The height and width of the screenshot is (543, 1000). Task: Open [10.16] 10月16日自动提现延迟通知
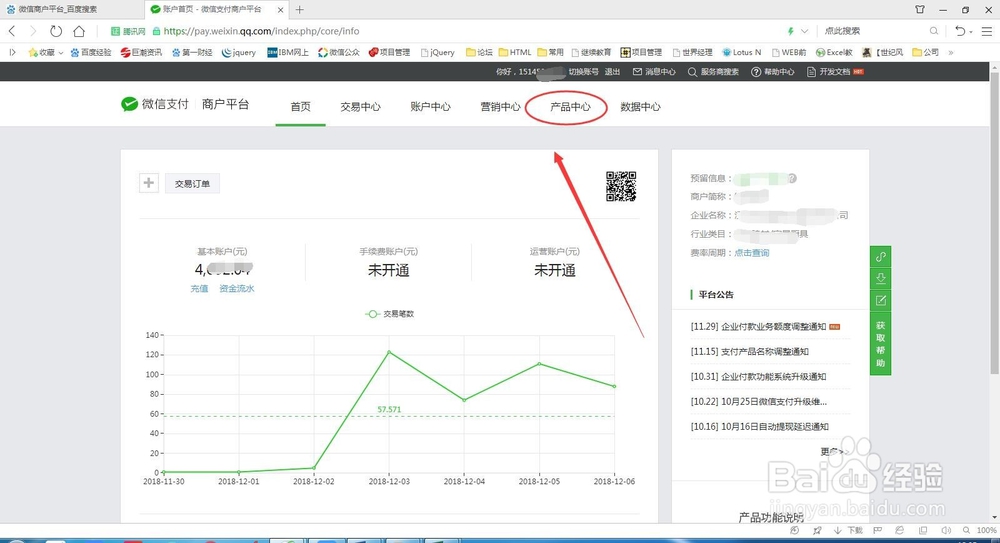(759, 426)
